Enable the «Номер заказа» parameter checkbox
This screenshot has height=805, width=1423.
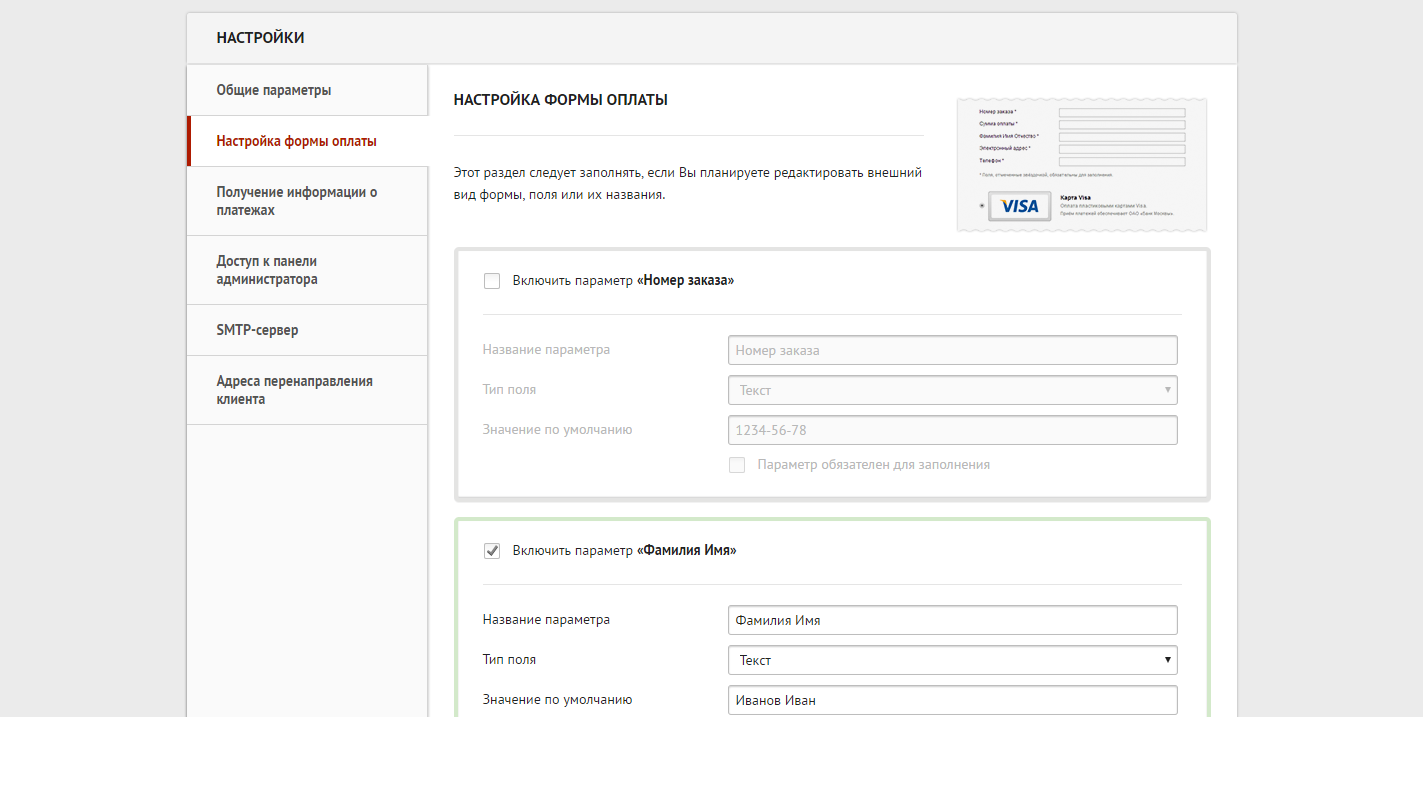click(x=492, y=281)
